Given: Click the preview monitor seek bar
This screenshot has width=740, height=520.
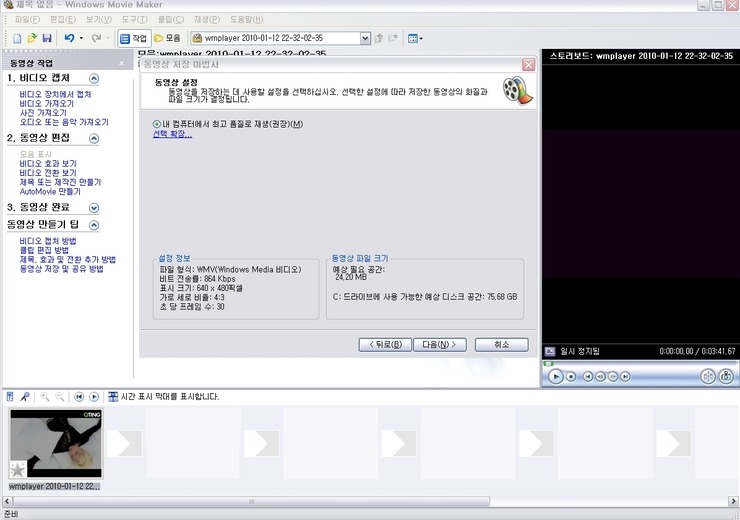Looking at the screenshot, I should point(638,363).
